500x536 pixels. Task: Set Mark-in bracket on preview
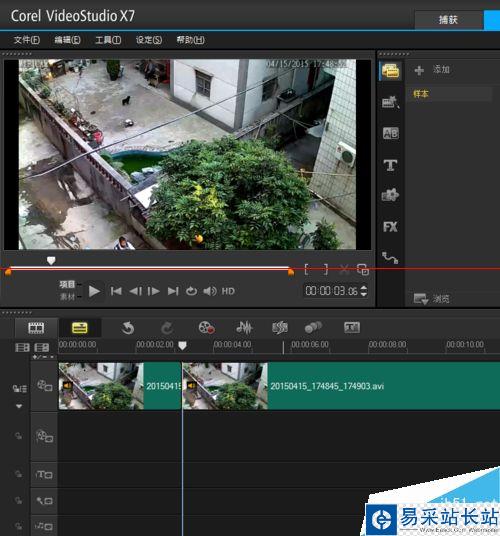(307, 269)
